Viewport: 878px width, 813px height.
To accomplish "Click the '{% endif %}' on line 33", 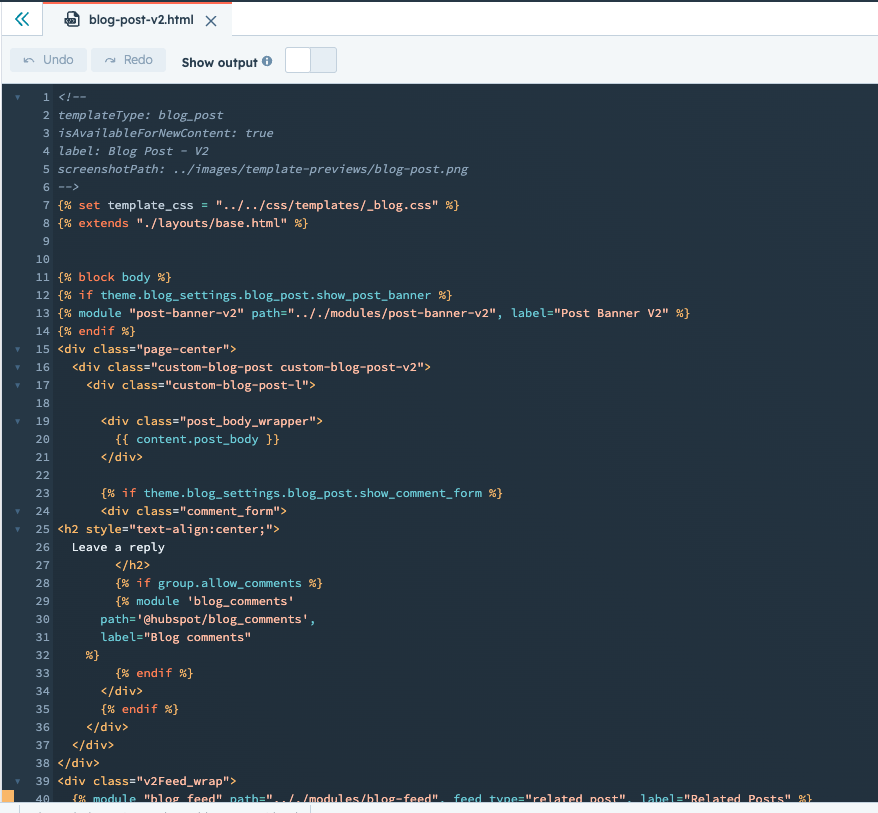I will (x=154, y=673).
